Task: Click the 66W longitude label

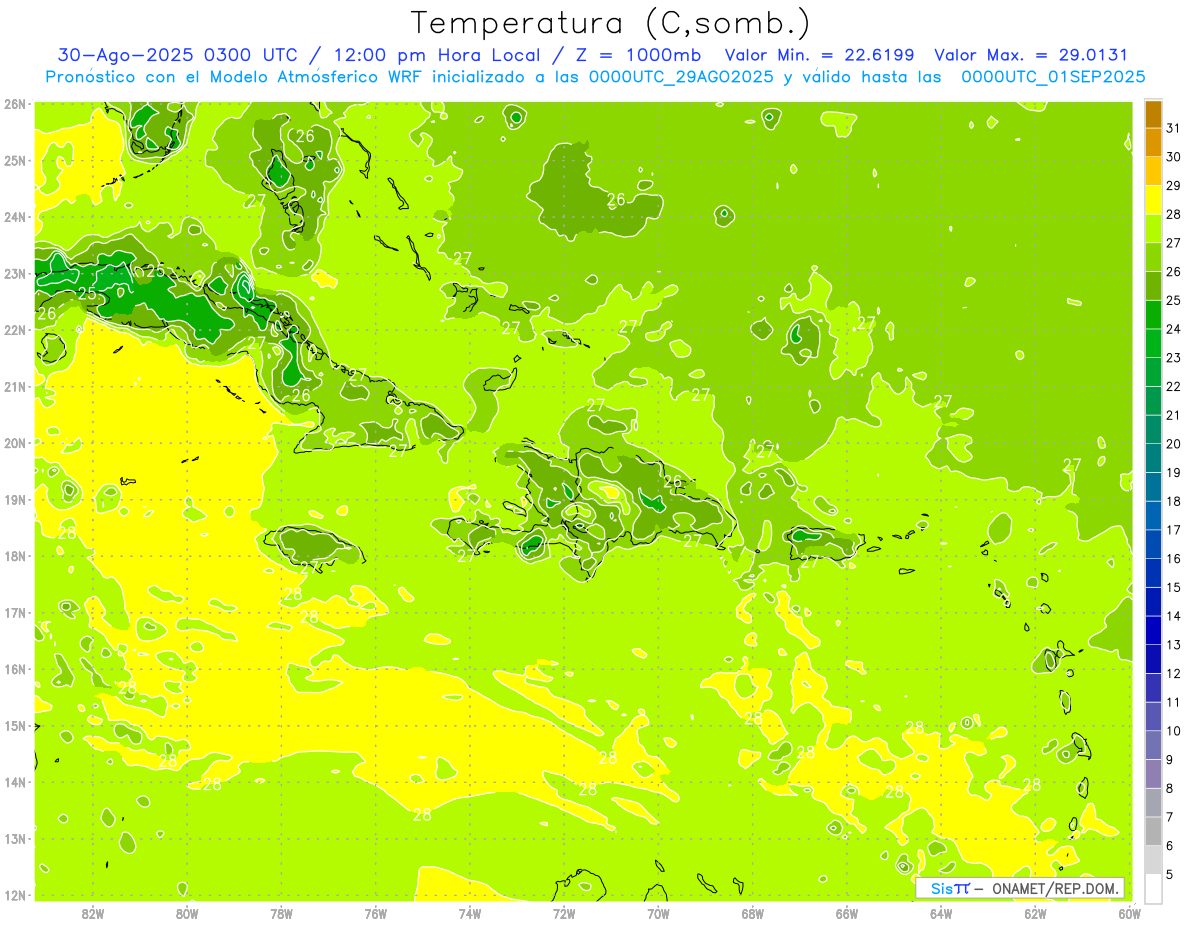Action: [847, 913]
